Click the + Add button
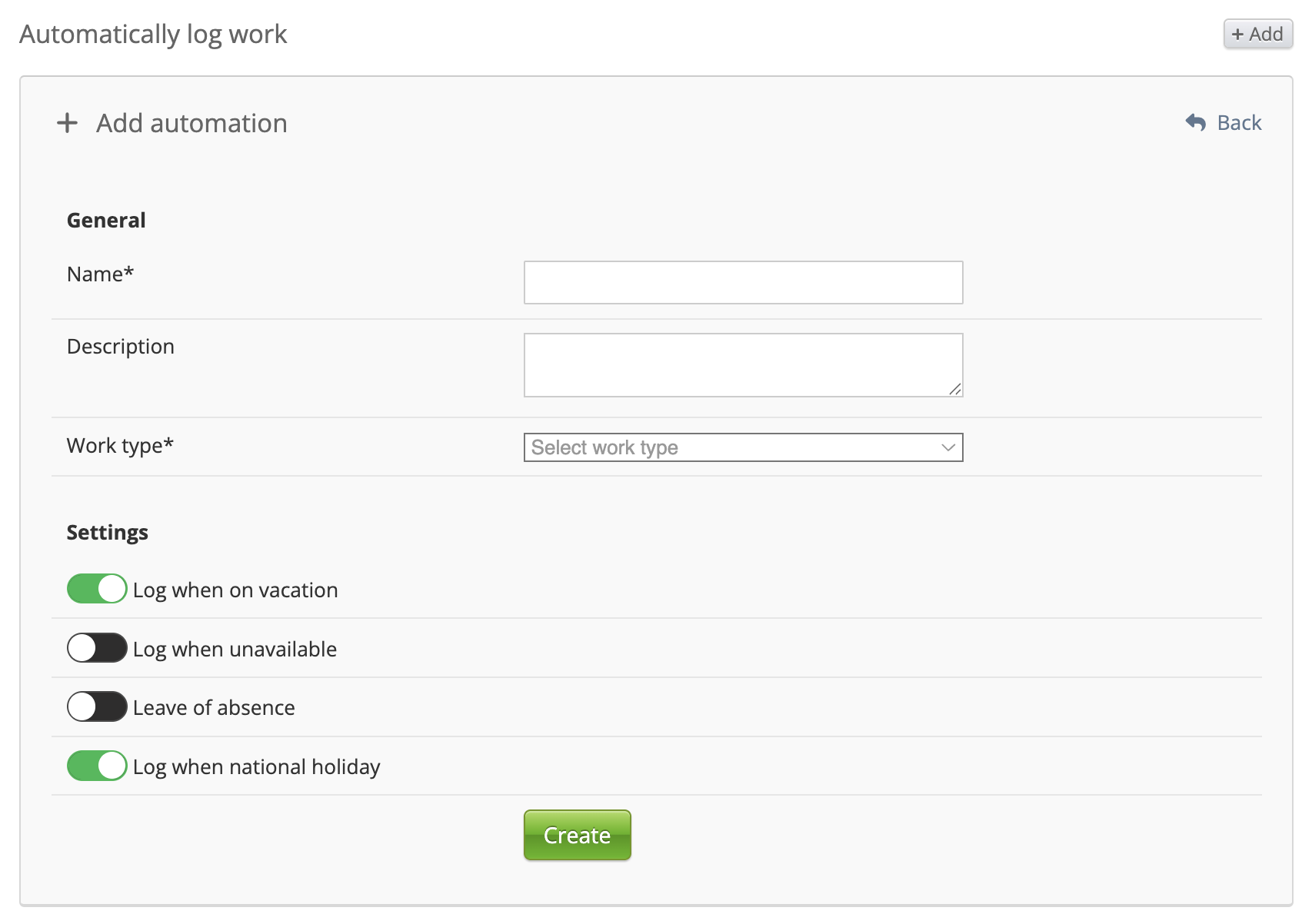The image size is (1312, 924). 1257,34
